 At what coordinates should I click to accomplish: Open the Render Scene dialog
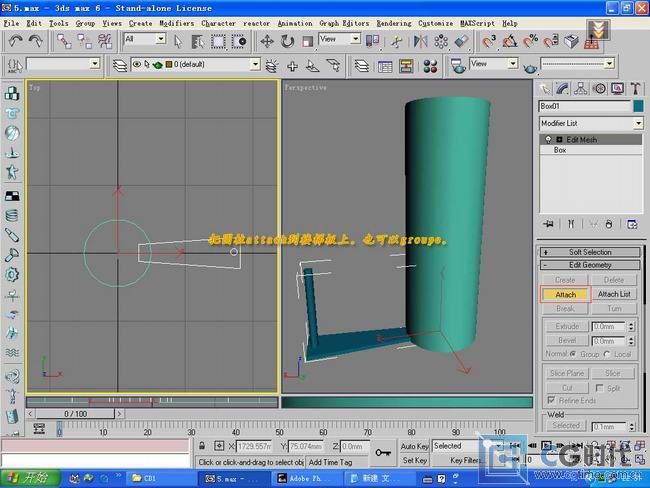point(458,66)
